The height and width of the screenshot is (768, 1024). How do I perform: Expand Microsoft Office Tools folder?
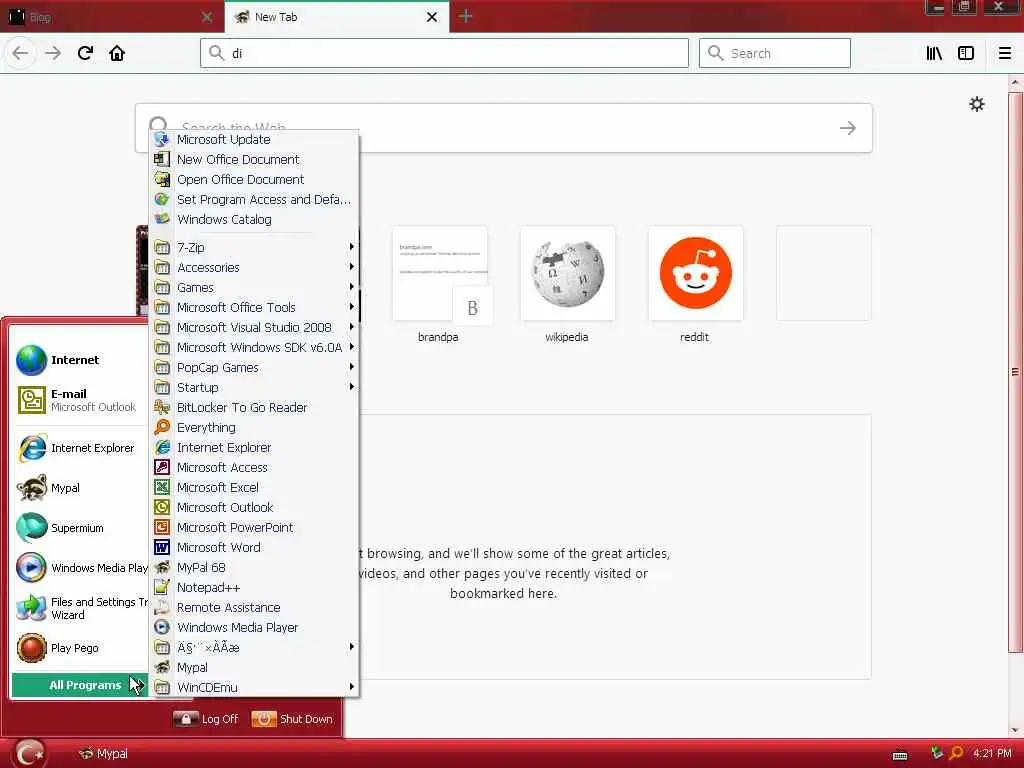coord(255,307)
